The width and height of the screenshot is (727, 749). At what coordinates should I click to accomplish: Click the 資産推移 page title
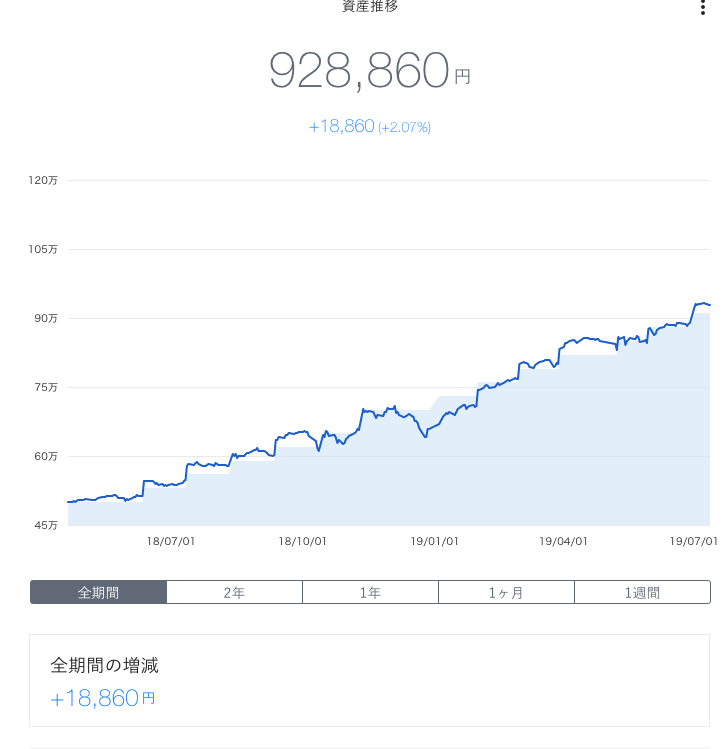370,7
